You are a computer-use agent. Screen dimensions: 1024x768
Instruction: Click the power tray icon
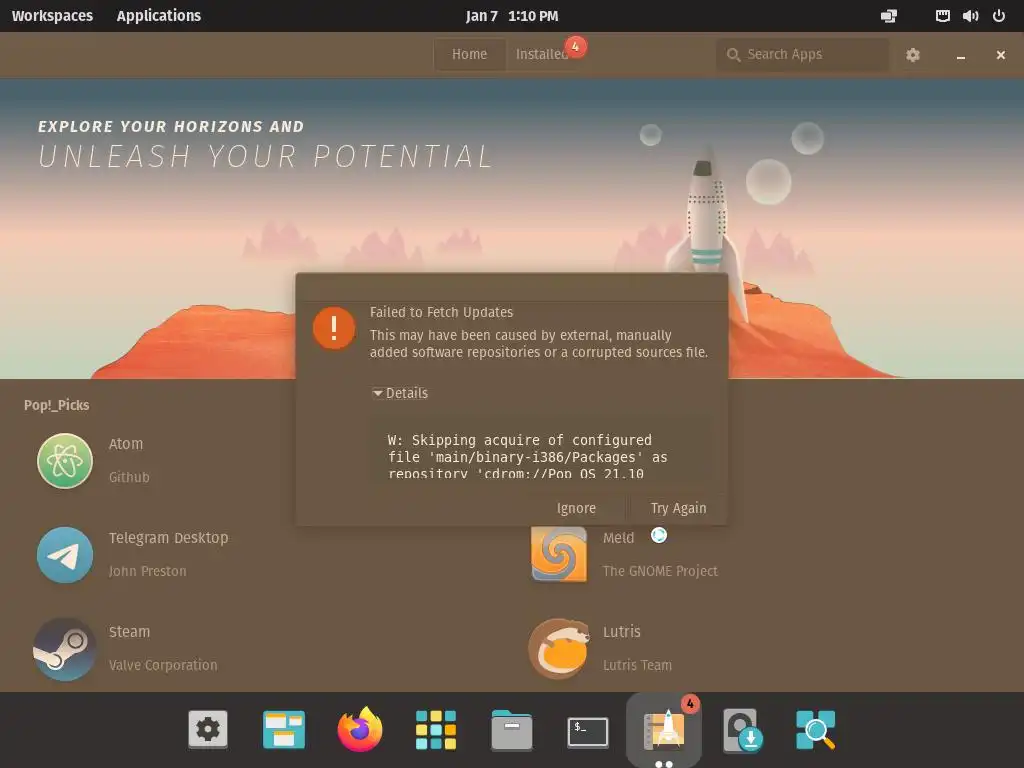[999, 16]
